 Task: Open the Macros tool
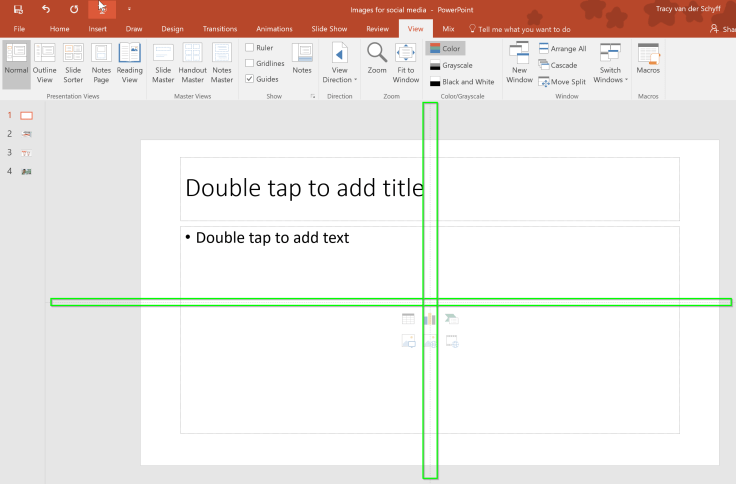click(648, 59)
